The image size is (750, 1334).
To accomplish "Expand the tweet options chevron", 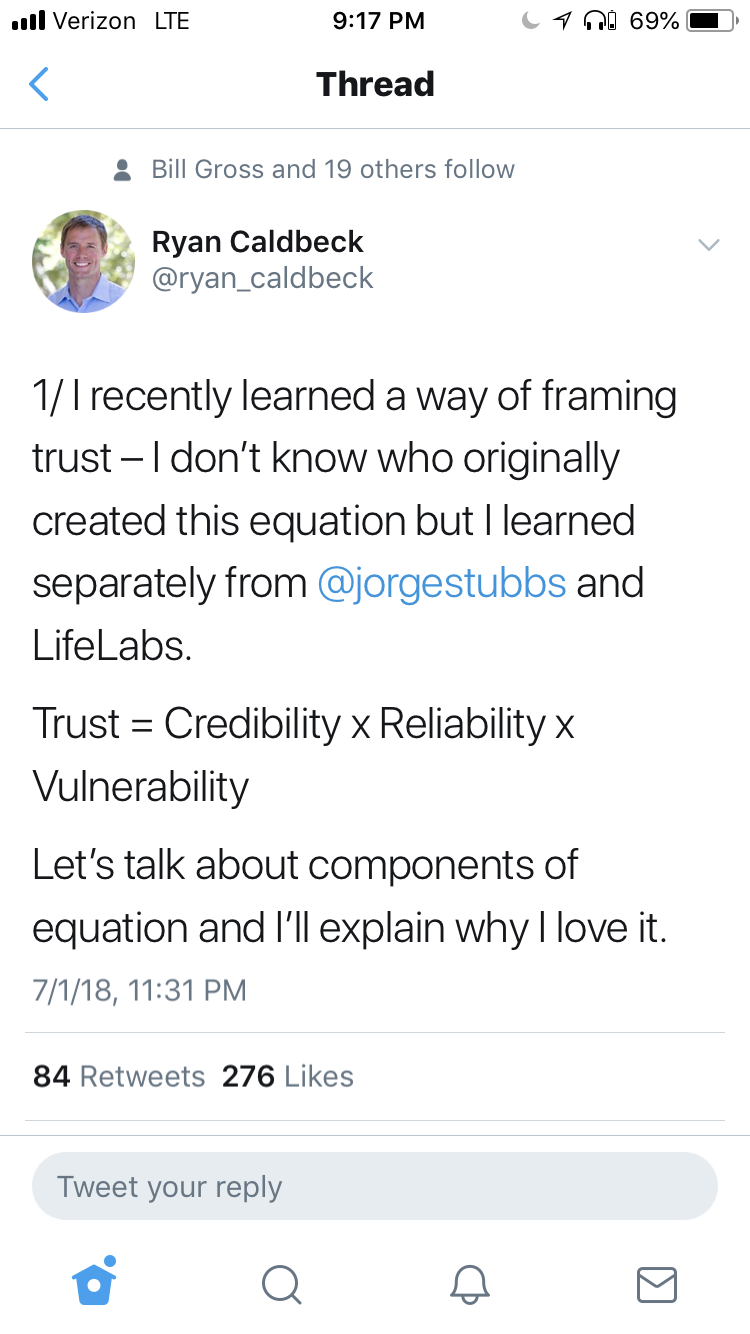I will [708, 245].
